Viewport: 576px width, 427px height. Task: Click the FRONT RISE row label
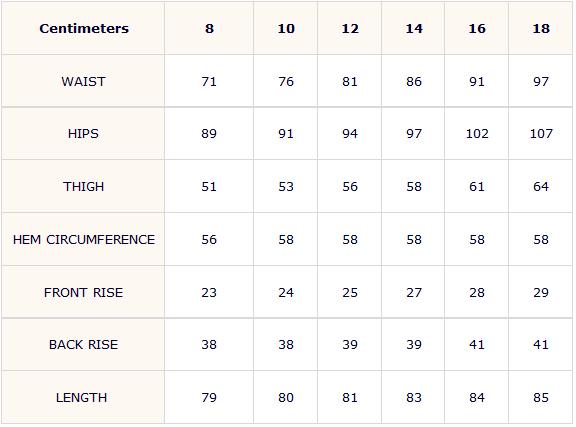click(x=83, y=293)
